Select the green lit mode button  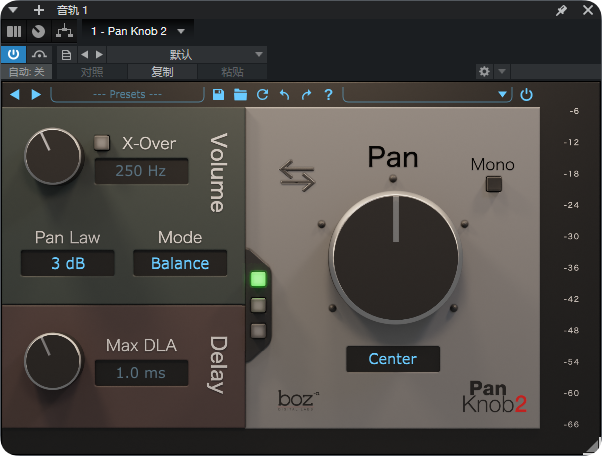(x=258, y=279)
